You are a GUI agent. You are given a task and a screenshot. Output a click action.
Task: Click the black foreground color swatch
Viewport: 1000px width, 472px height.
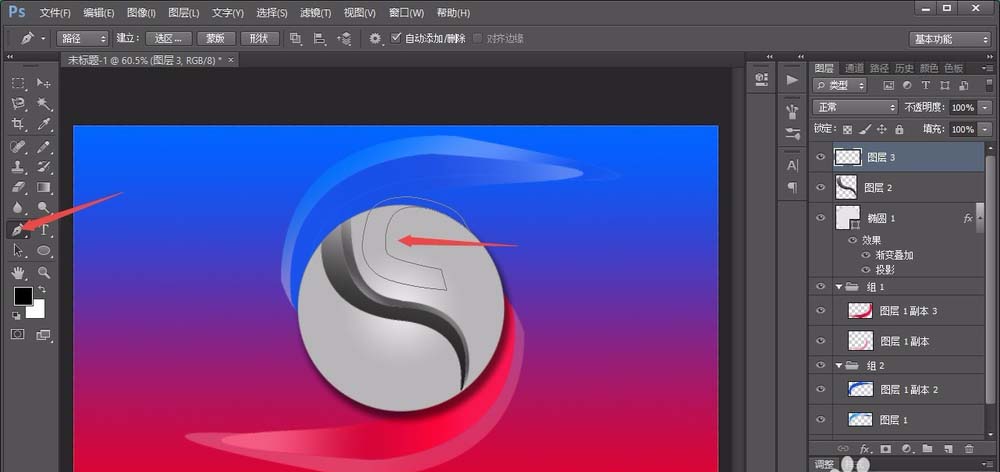[22, 296]
